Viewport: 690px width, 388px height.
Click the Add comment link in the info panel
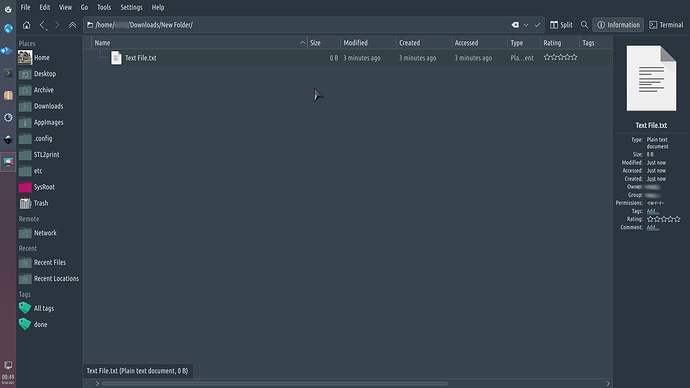(652, 227)
